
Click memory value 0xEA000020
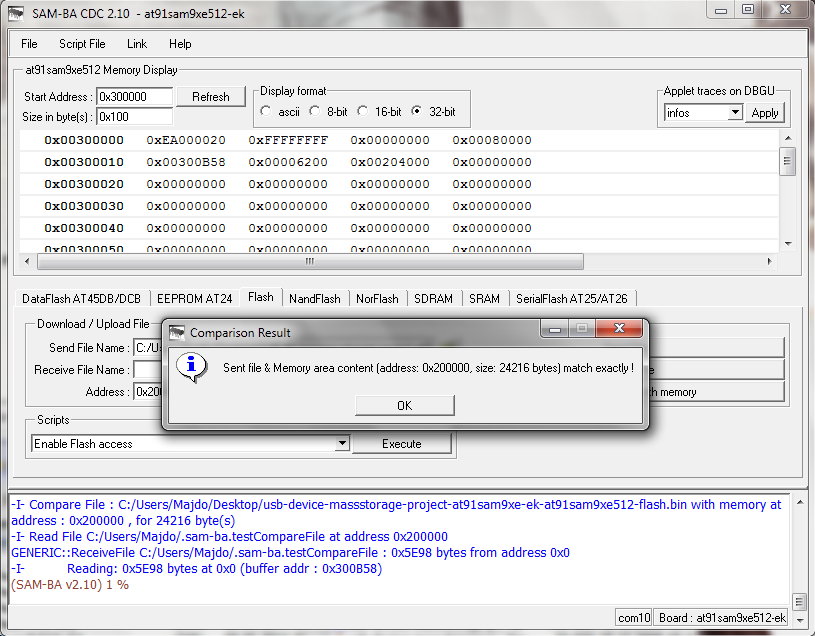186,140
